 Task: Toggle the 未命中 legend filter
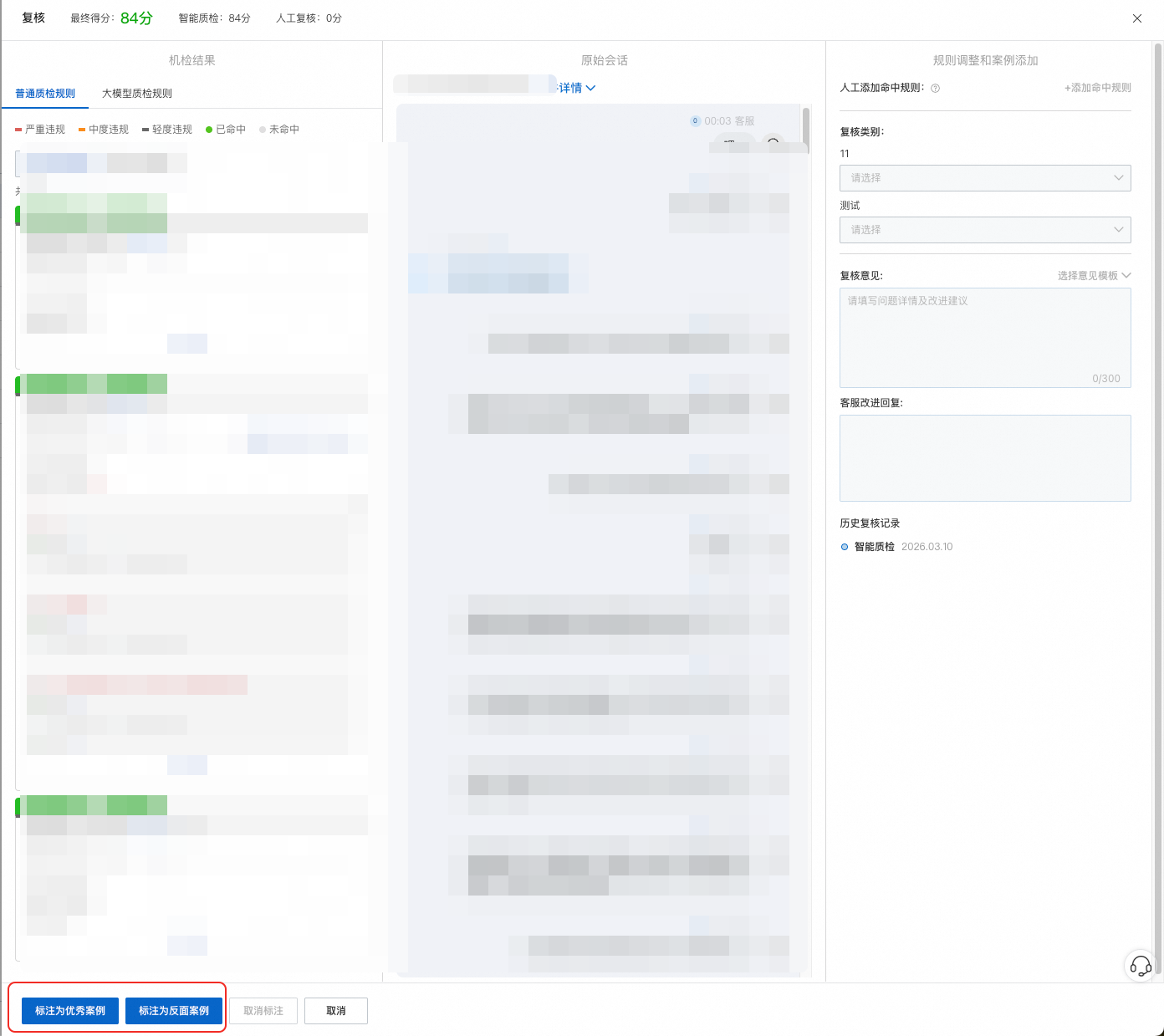coord(279,130)
